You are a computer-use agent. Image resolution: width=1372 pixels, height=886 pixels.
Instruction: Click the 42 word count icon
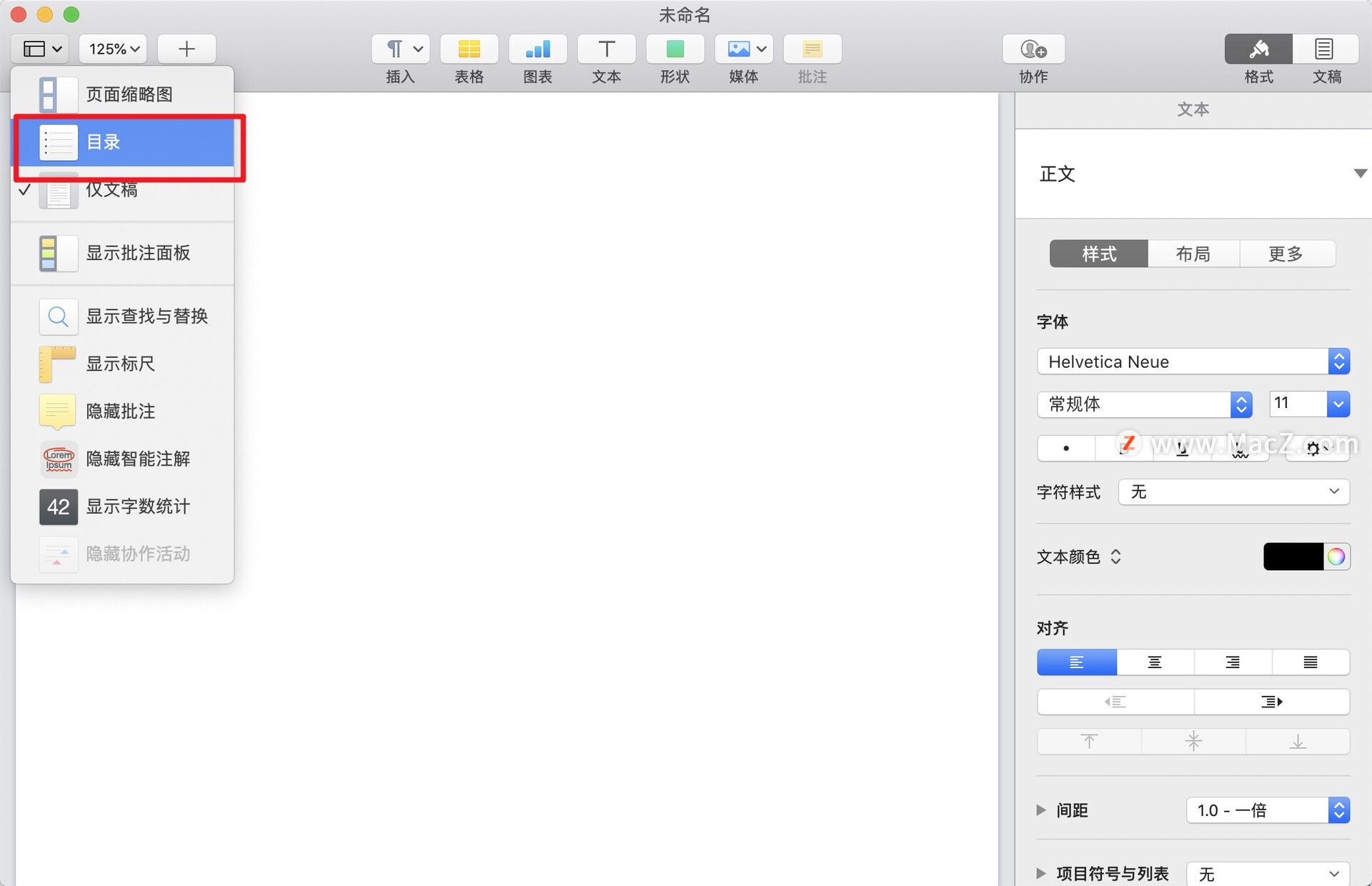click(x=58, y=507)
